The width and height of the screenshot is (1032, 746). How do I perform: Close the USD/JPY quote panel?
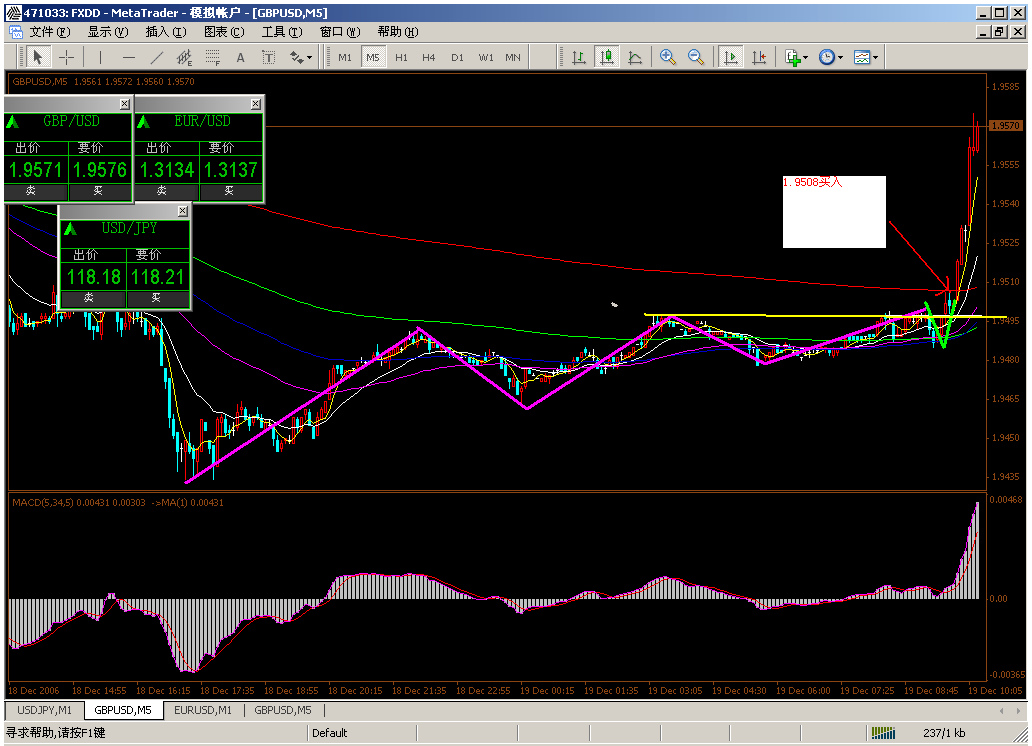(x=182, y=211)
